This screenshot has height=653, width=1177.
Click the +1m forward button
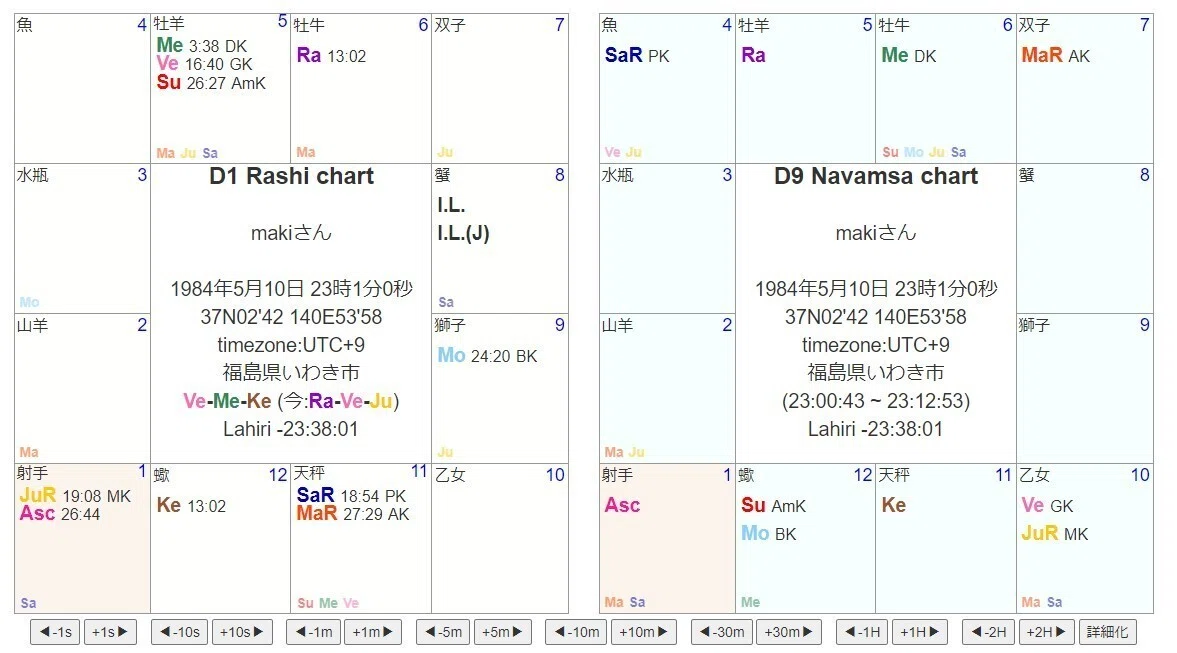pyautogui.click(x=373, y=632)
